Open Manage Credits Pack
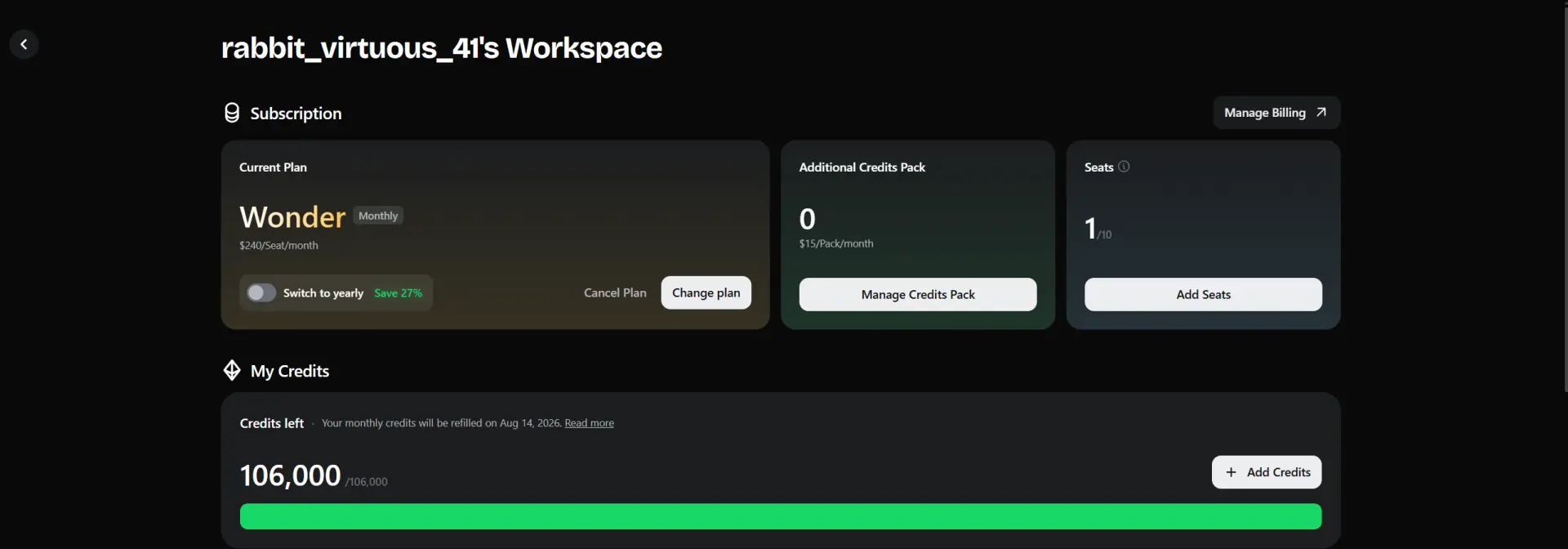 (x=918, y=294)
